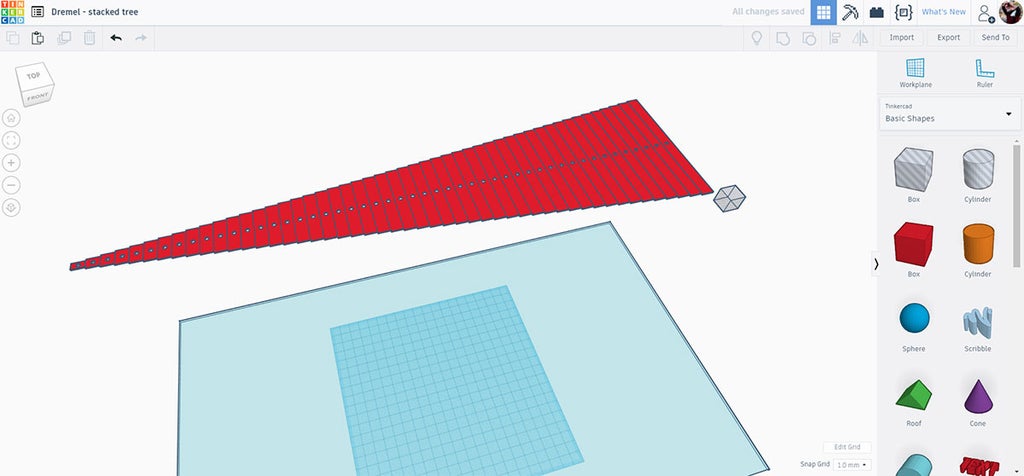Select the small gray cube in the viewport

coord(729,198)
